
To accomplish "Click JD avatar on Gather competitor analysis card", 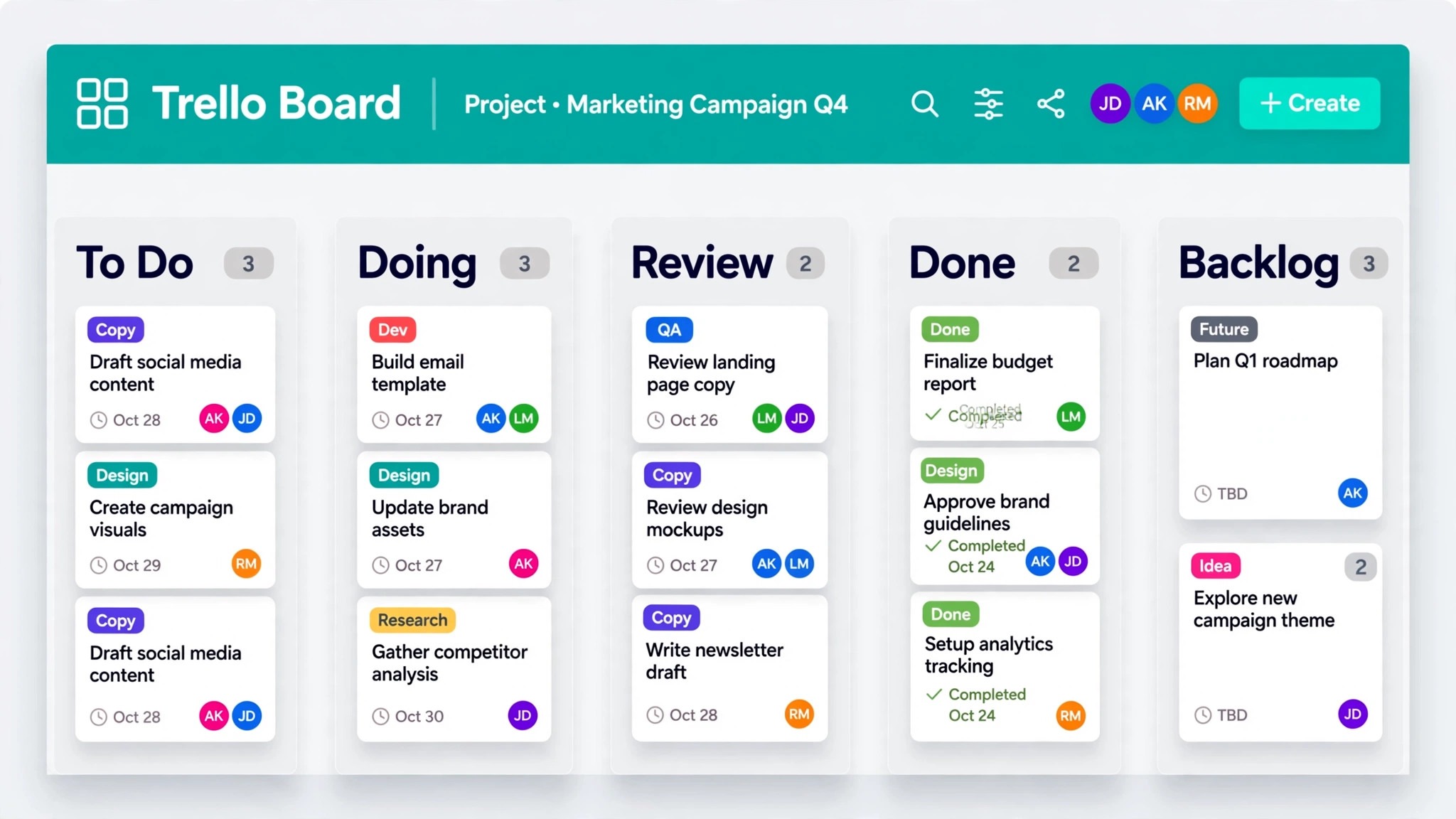I will pyautogui.click(x=523, y=715).
